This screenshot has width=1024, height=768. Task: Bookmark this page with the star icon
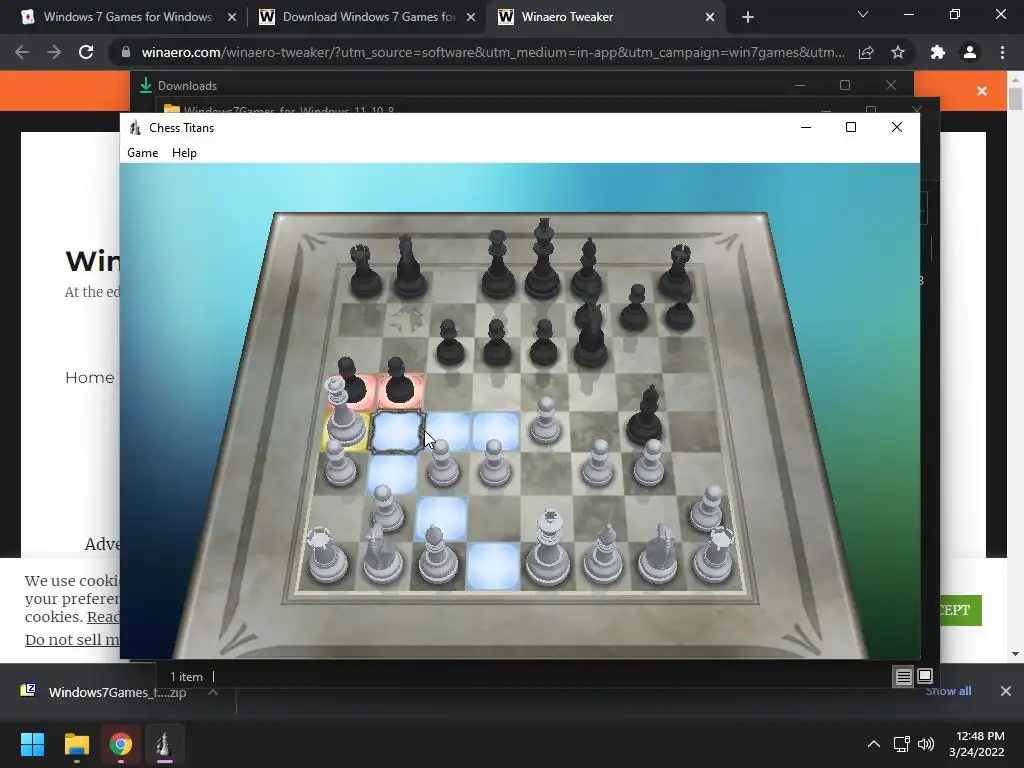898,52
